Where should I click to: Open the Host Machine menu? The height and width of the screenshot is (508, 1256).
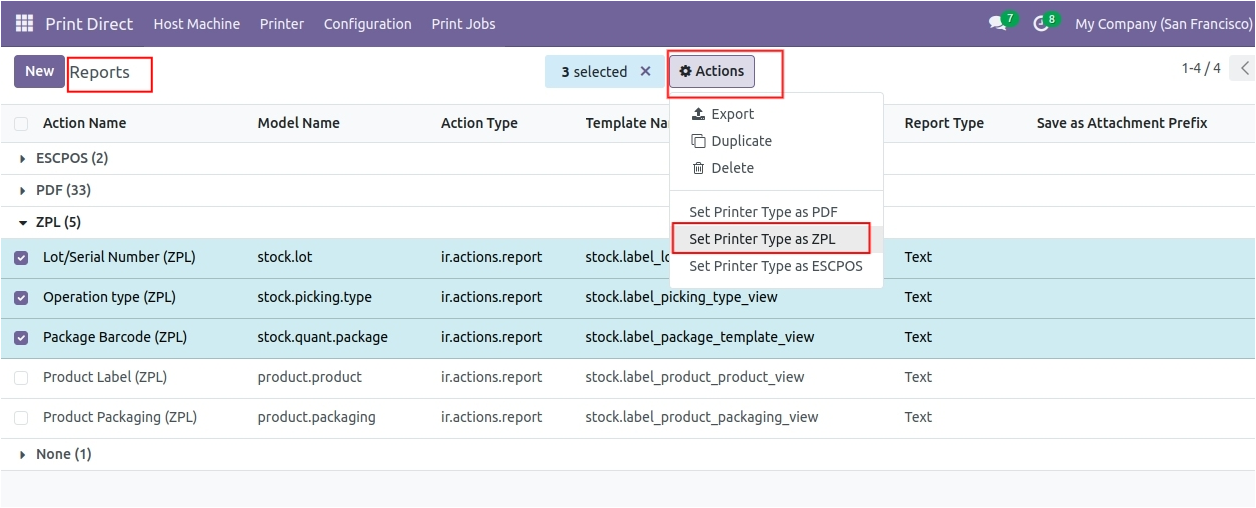[197, 23]
